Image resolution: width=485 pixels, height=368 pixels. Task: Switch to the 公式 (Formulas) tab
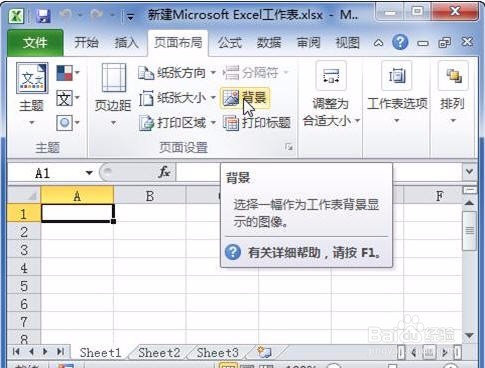(229, 43)
